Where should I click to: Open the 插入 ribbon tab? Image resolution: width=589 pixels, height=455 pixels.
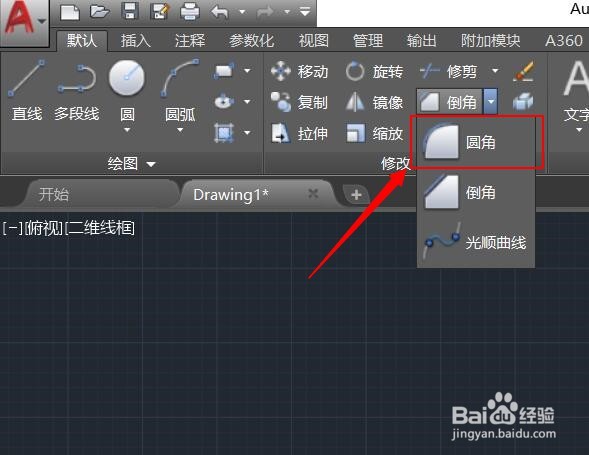[x=136, y=41]
